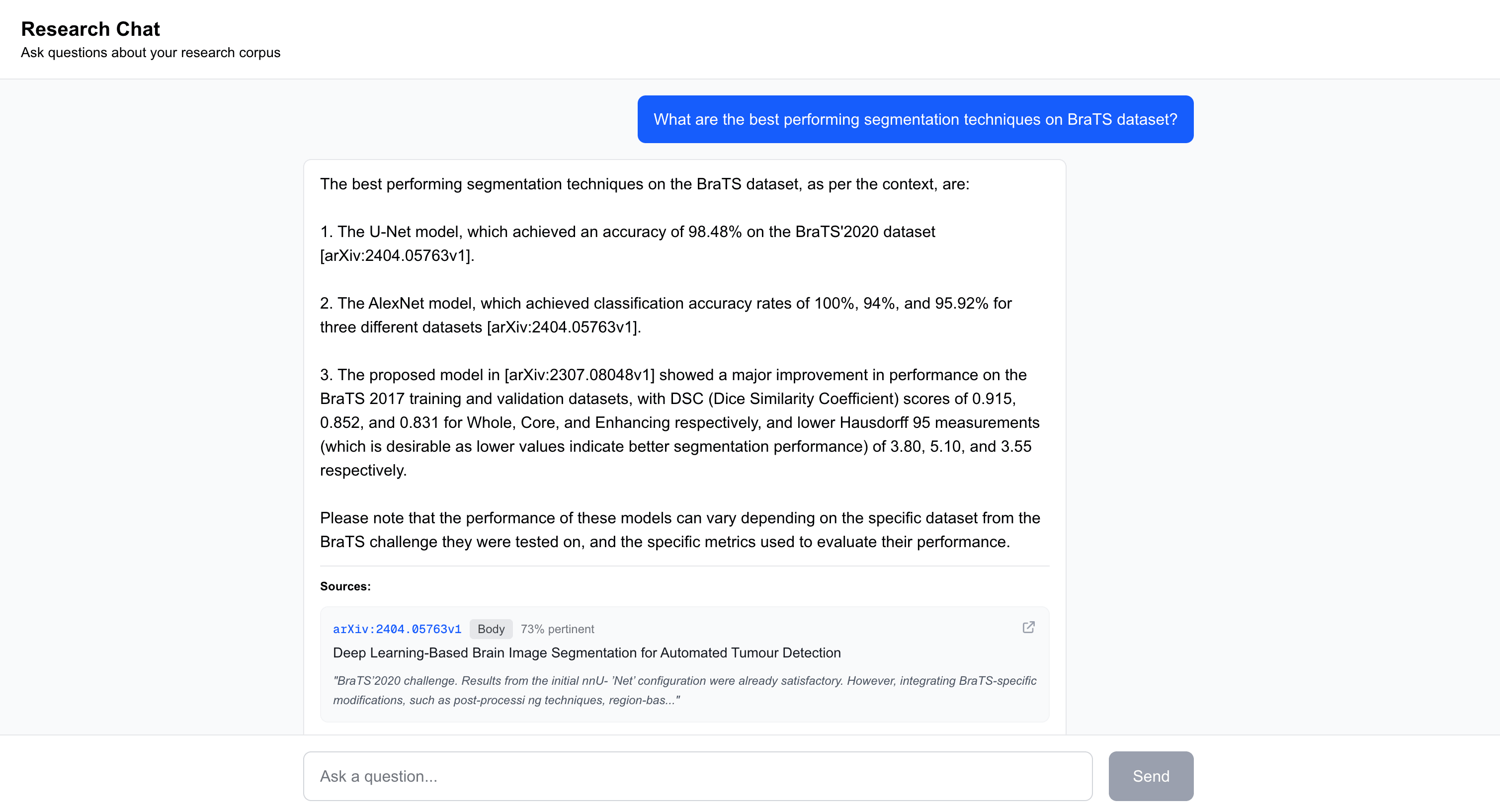1500x812 pixels.
Task: Select the source title "Deep Learning-Based Brain Image Segmentation"
Action: click(x=586, y=652)
